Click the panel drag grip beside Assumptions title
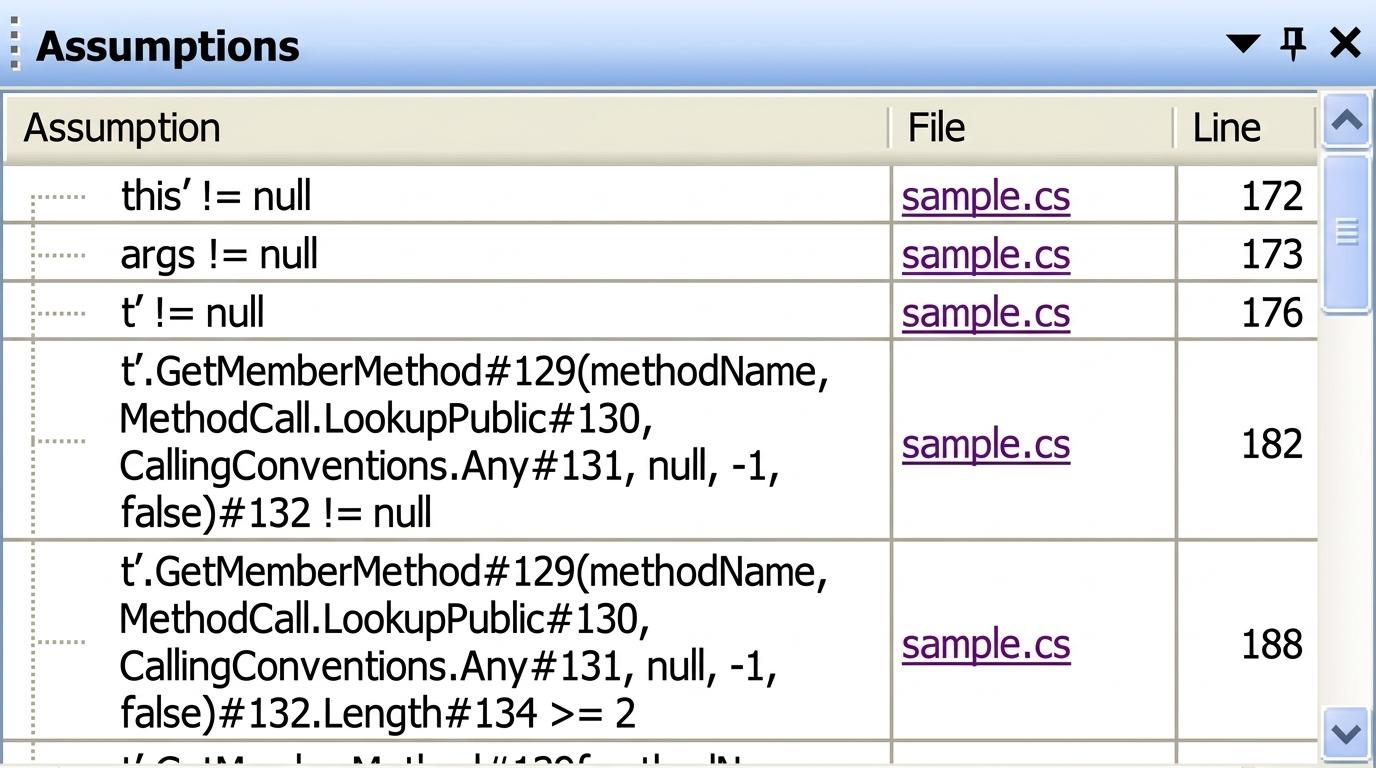The height and width of the screenshot is (768, 1376). (x=14, y=44)
